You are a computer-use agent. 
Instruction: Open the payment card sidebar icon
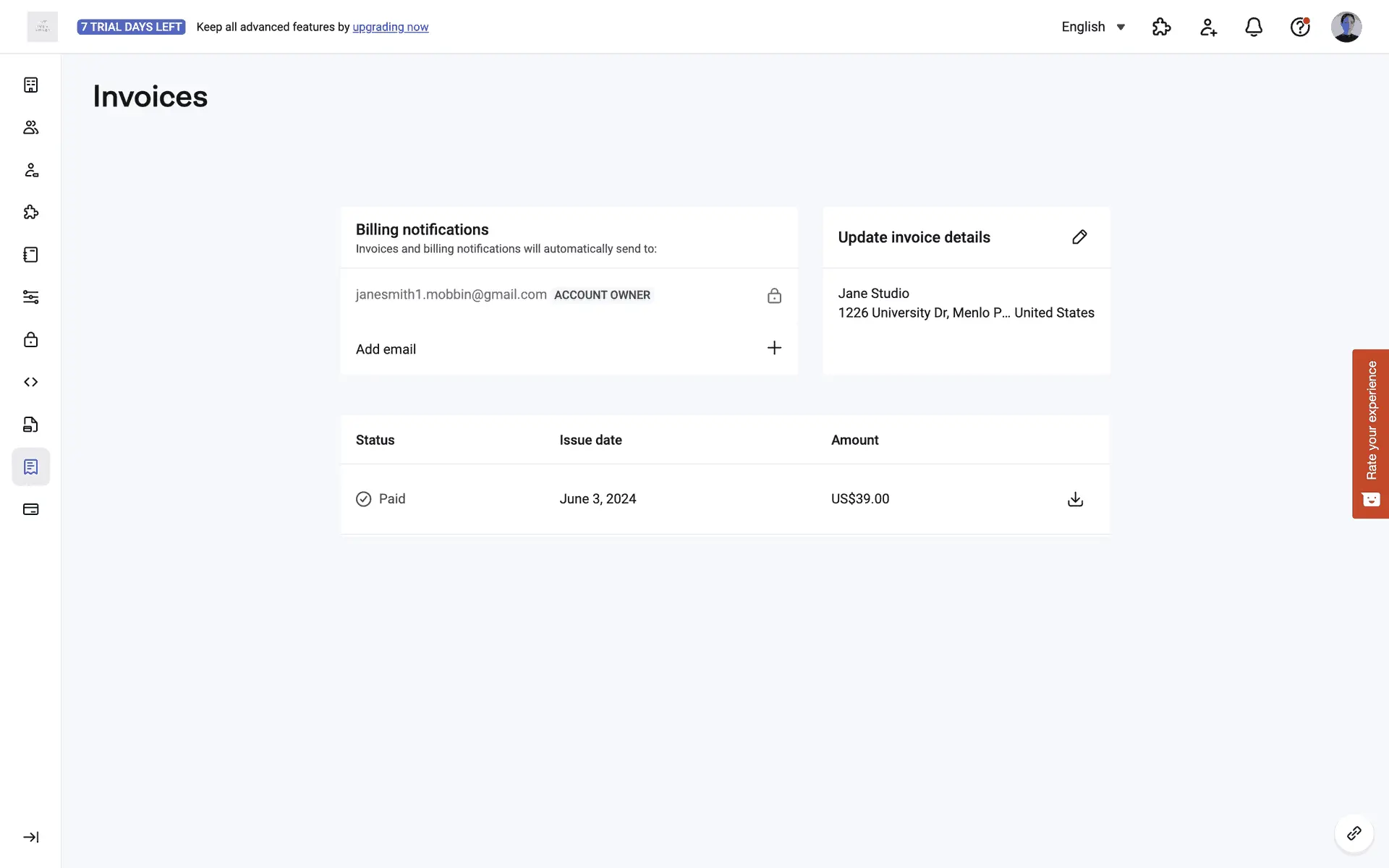coord(30,509)
